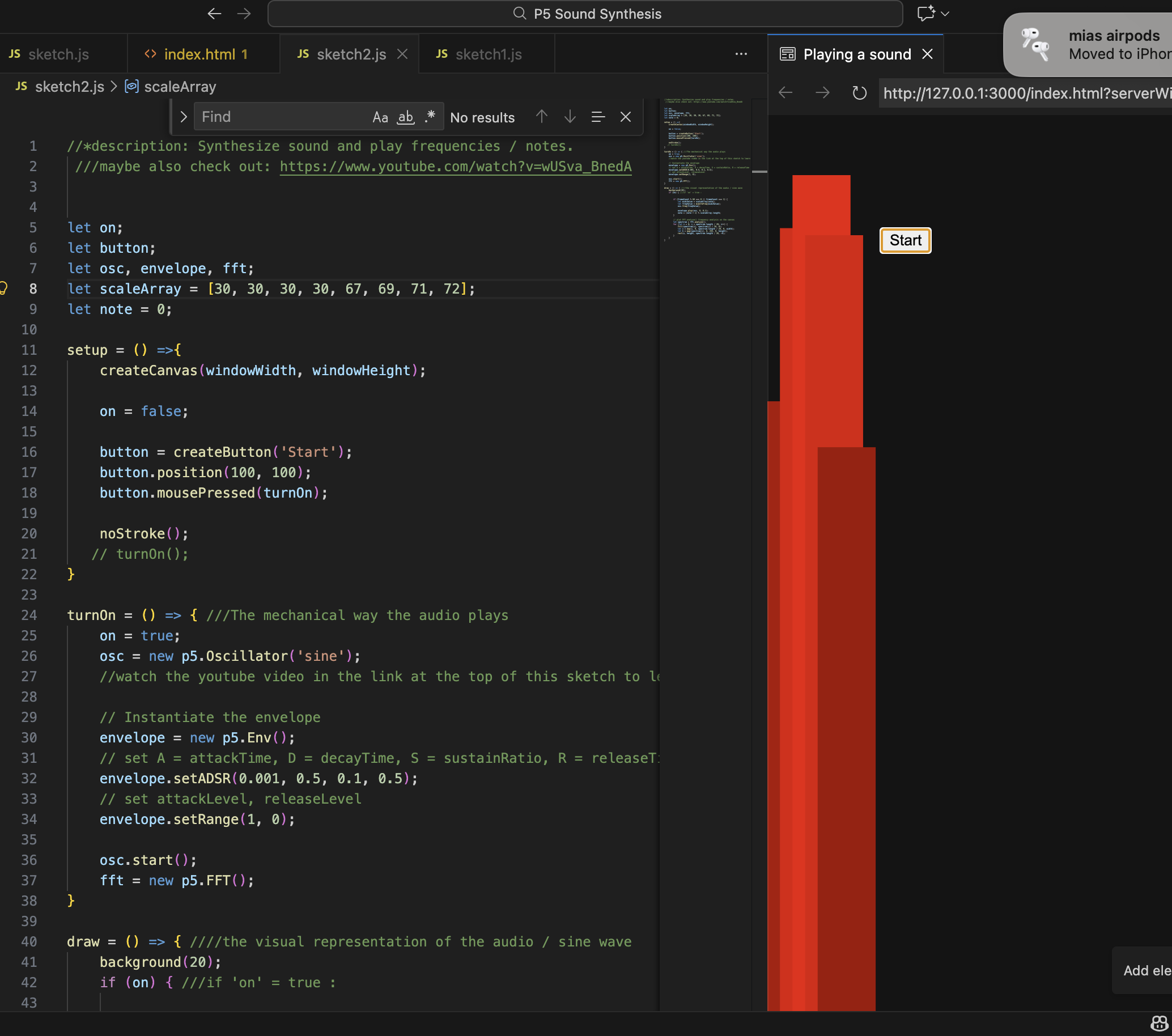Image resolution: width=1172 pixels, height=1036 pixels.
Task: Go to previous find match arrow
Action: click(x=541, y=117)
